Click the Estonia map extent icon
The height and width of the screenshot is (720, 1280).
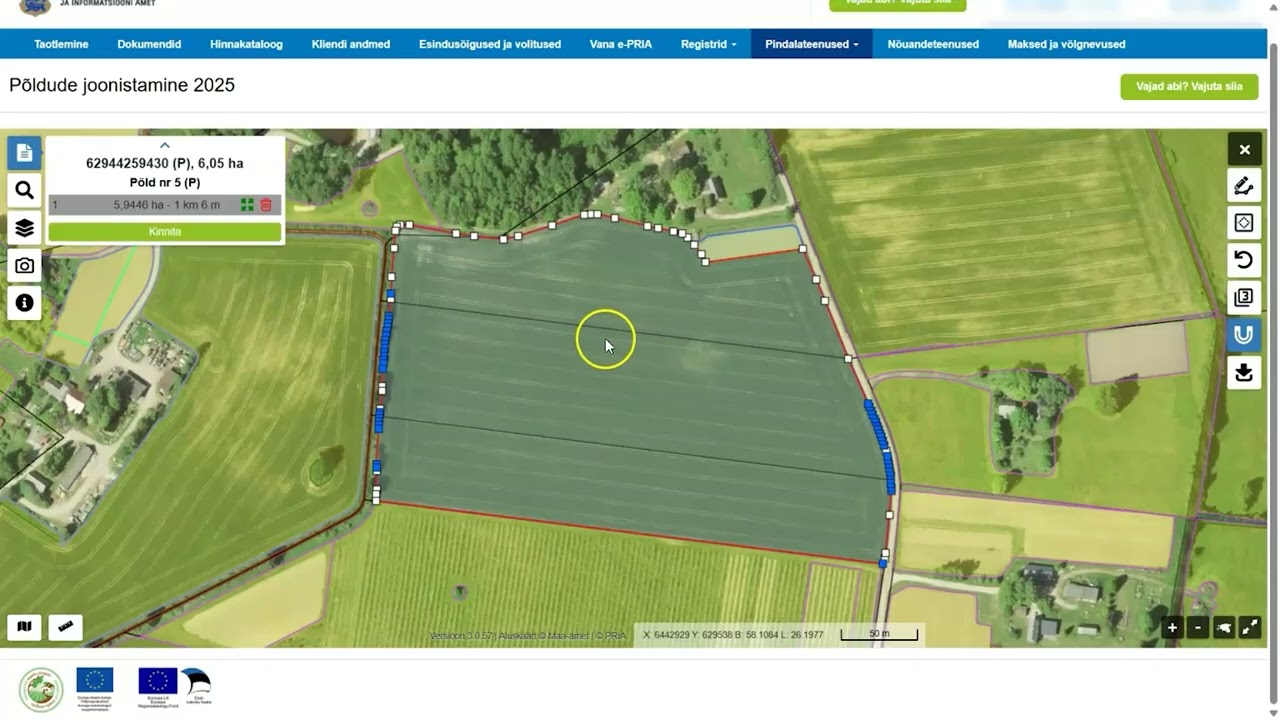1224,628
